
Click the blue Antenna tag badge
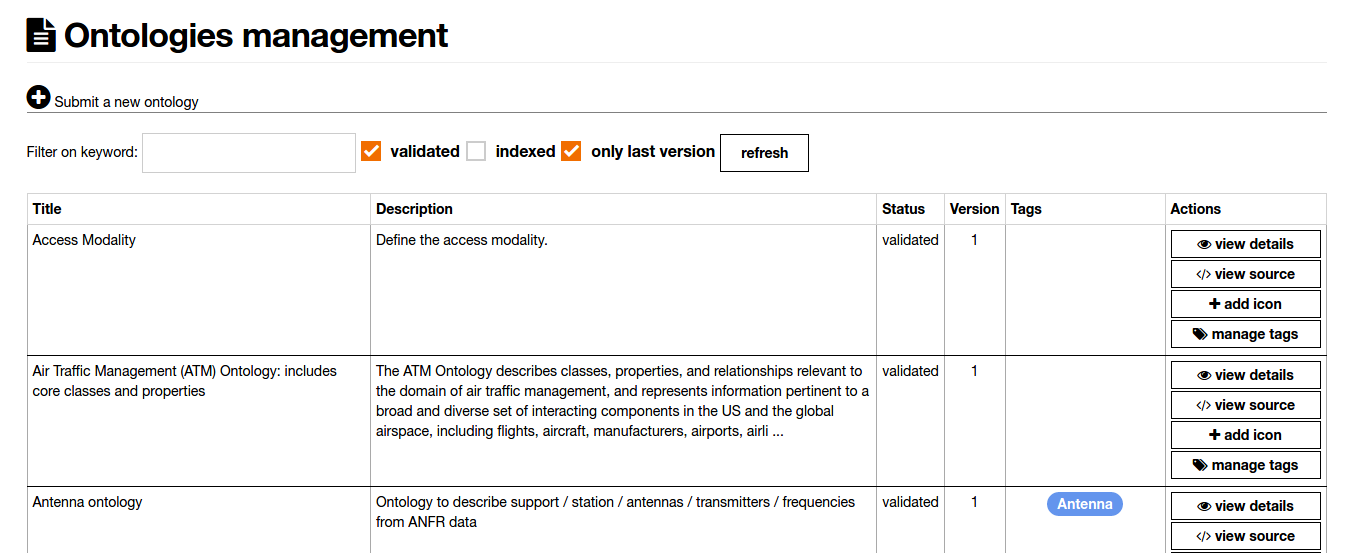point(1084,504)
